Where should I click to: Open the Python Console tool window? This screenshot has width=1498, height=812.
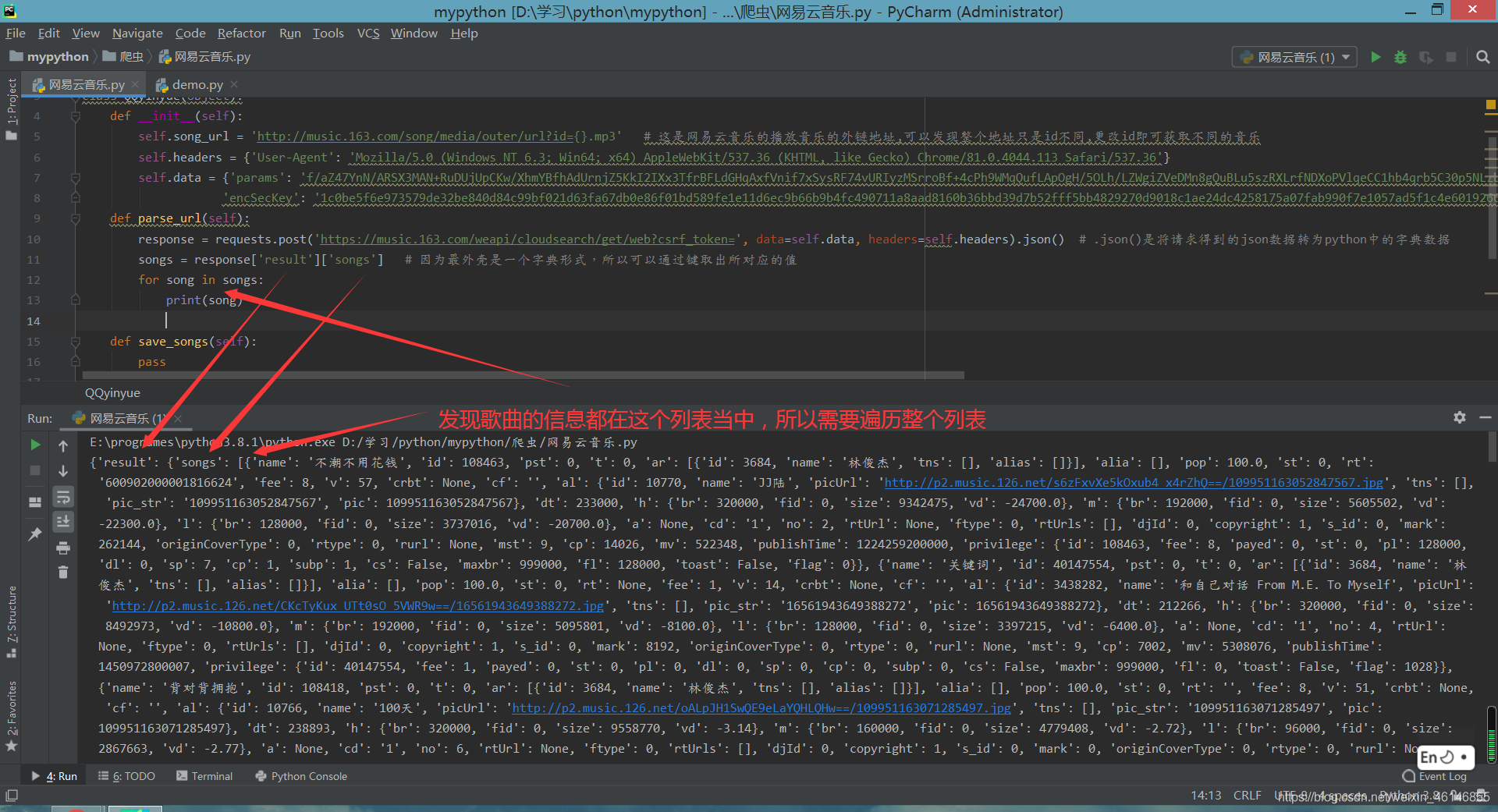[x=301, y=776]
